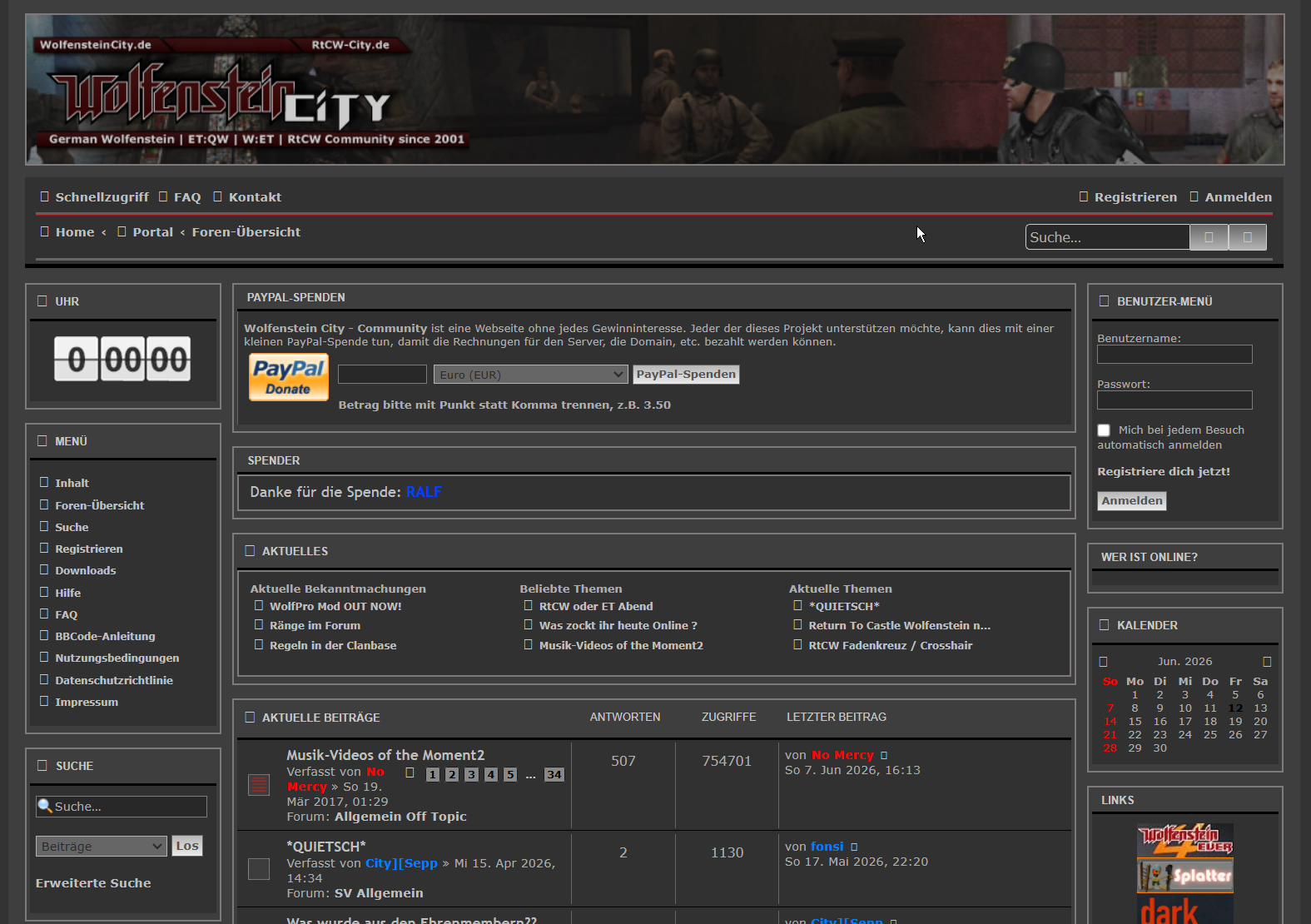Click the magnifier icon in the sidebar search box
Screen dimensions: 1311x924
point(45,806)
